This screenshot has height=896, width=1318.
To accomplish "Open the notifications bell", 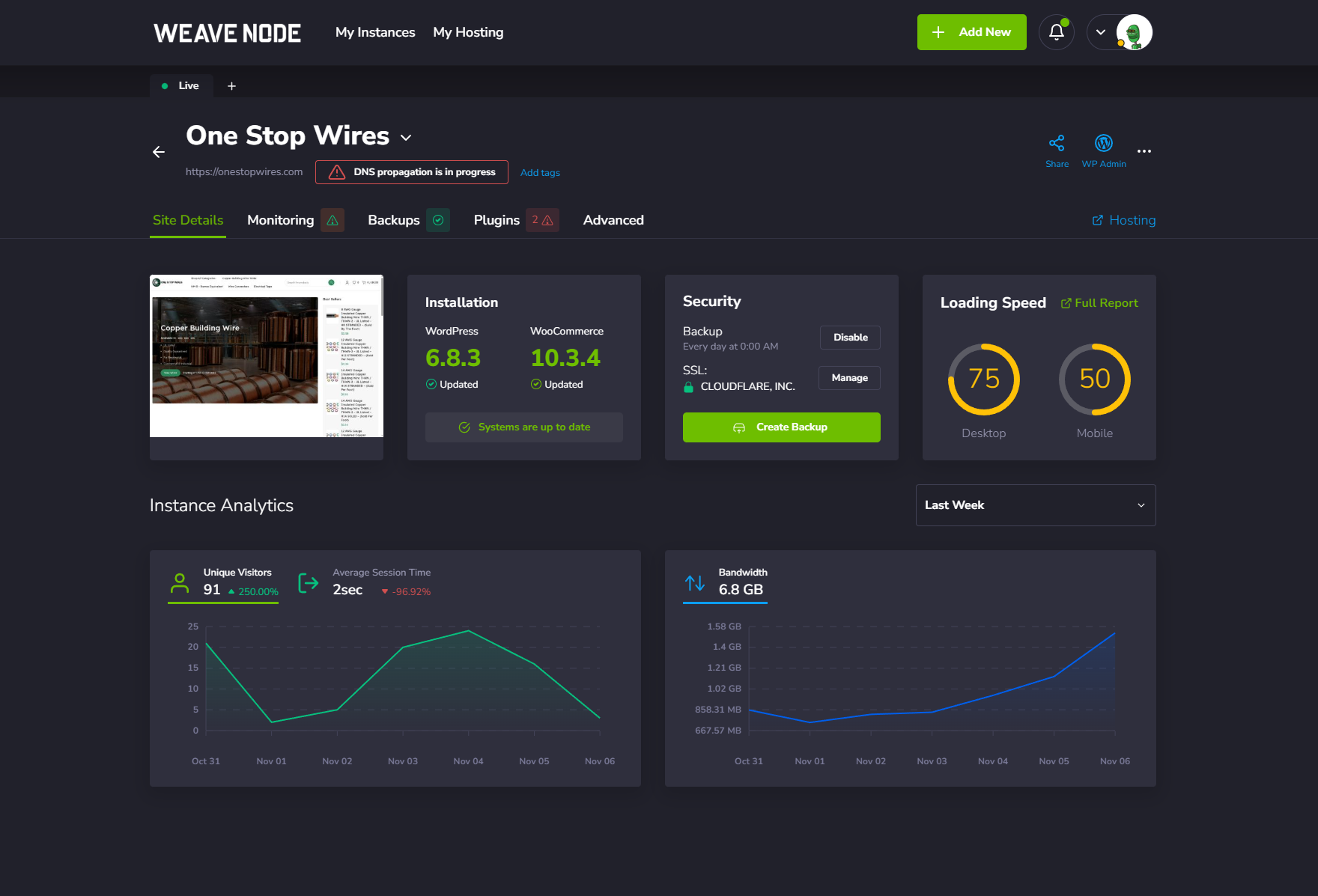I will (1056, 32).
